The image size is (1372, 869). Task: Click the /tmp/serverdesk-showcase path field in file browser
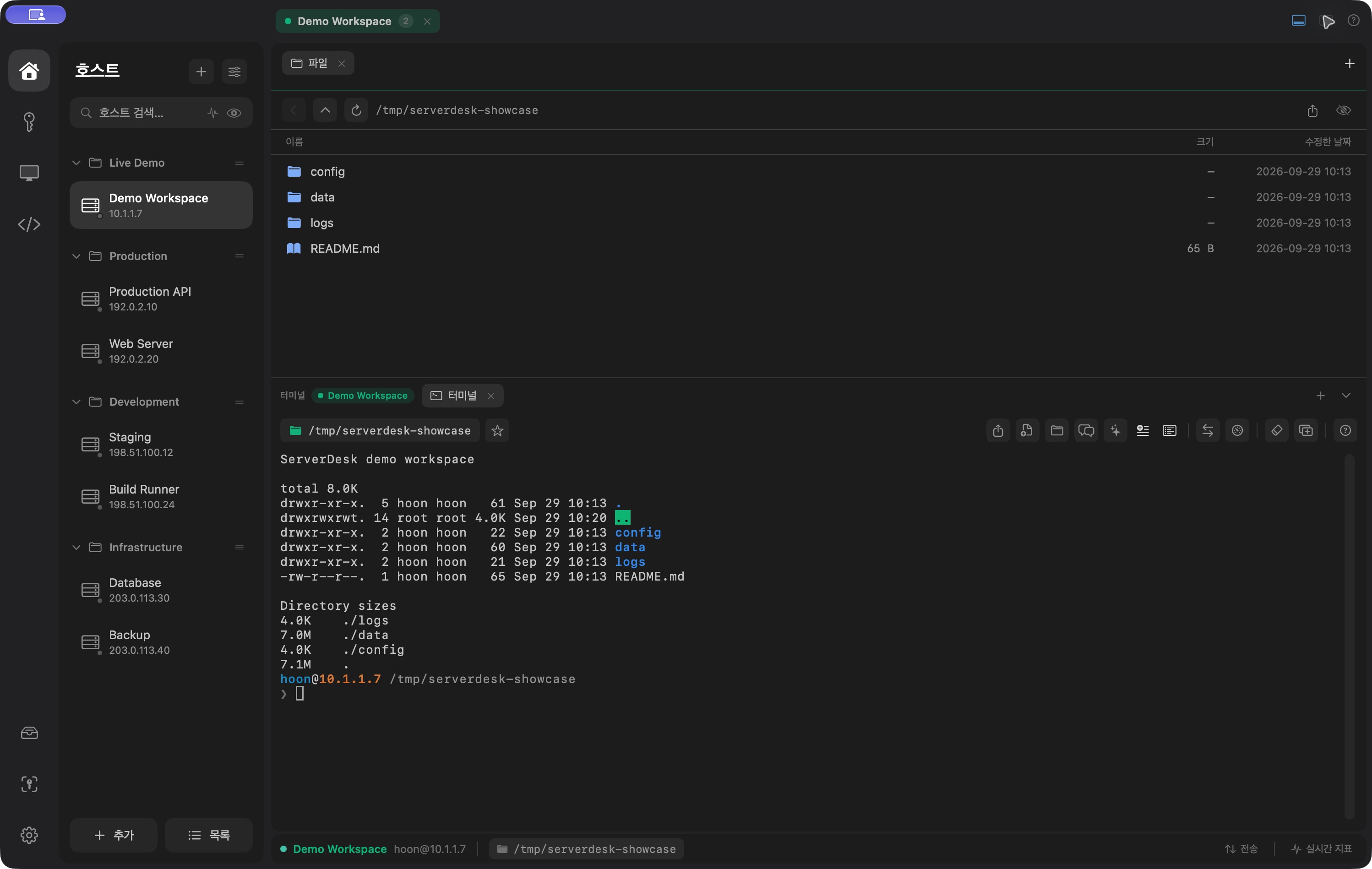click(457, 110)
